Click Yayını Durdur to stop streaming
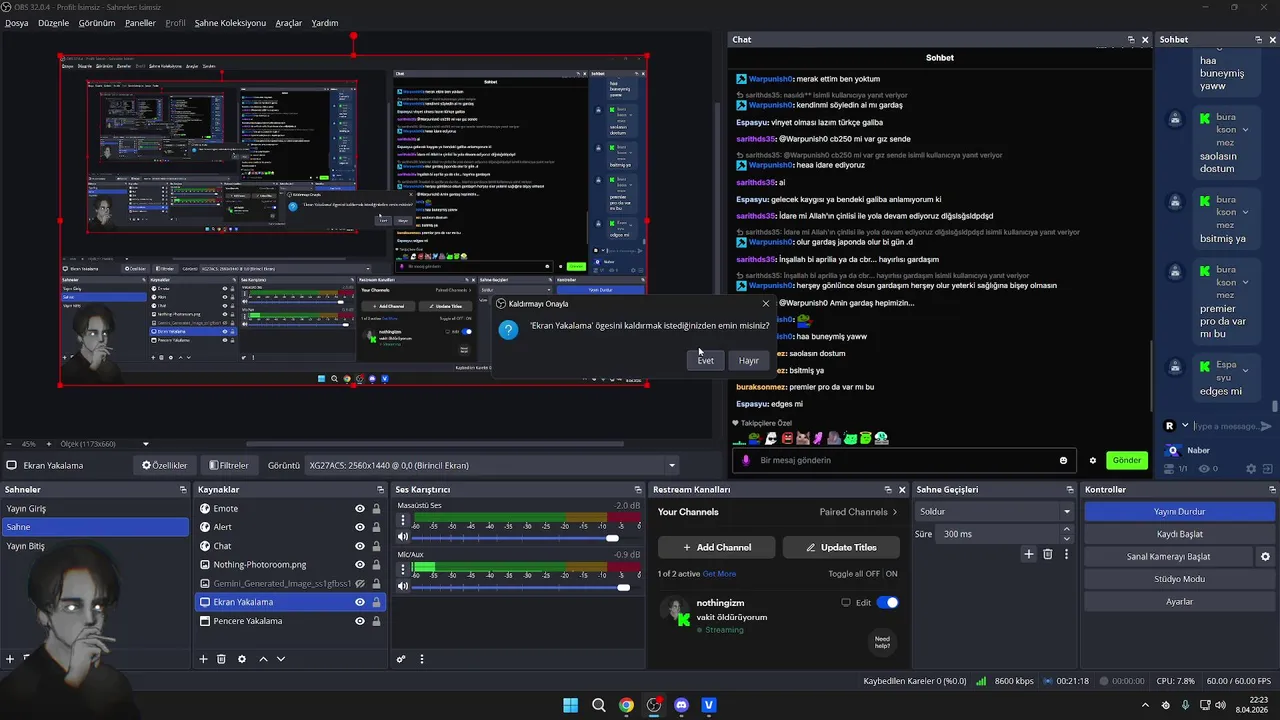Screen dimensions: 1280x720 click(1180, 511)
